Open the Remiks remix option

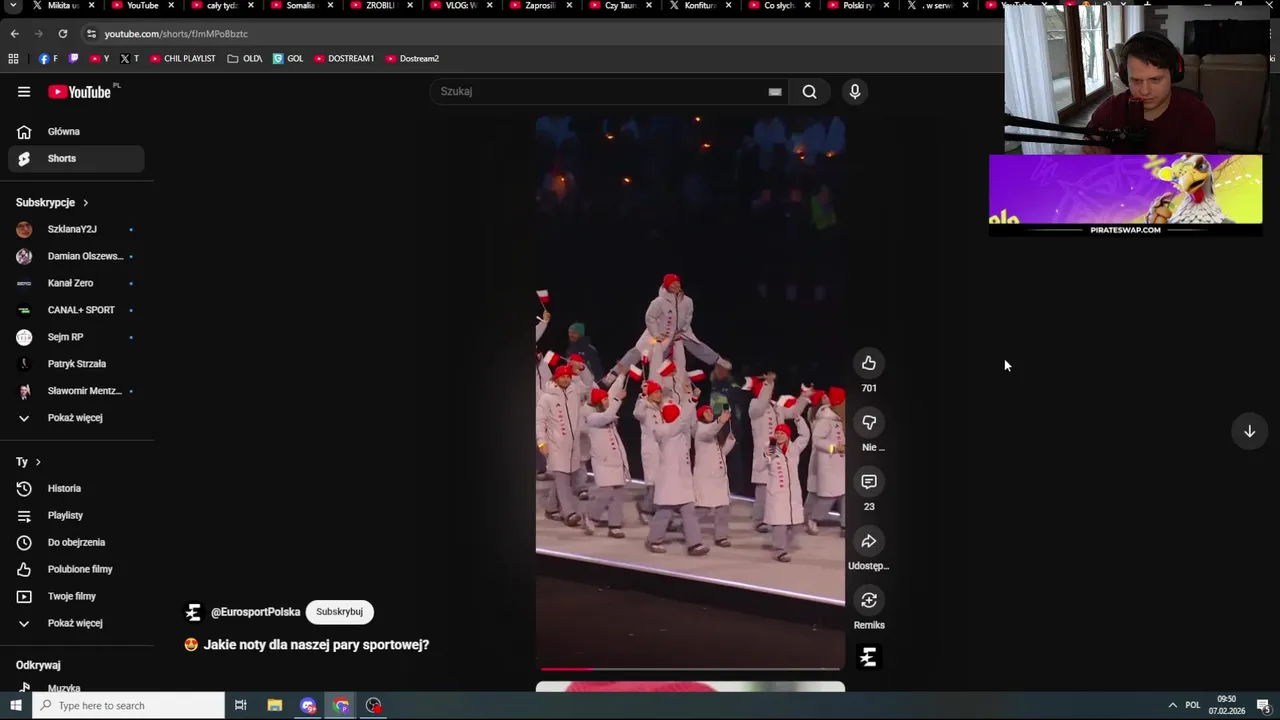tap(869, 600)
